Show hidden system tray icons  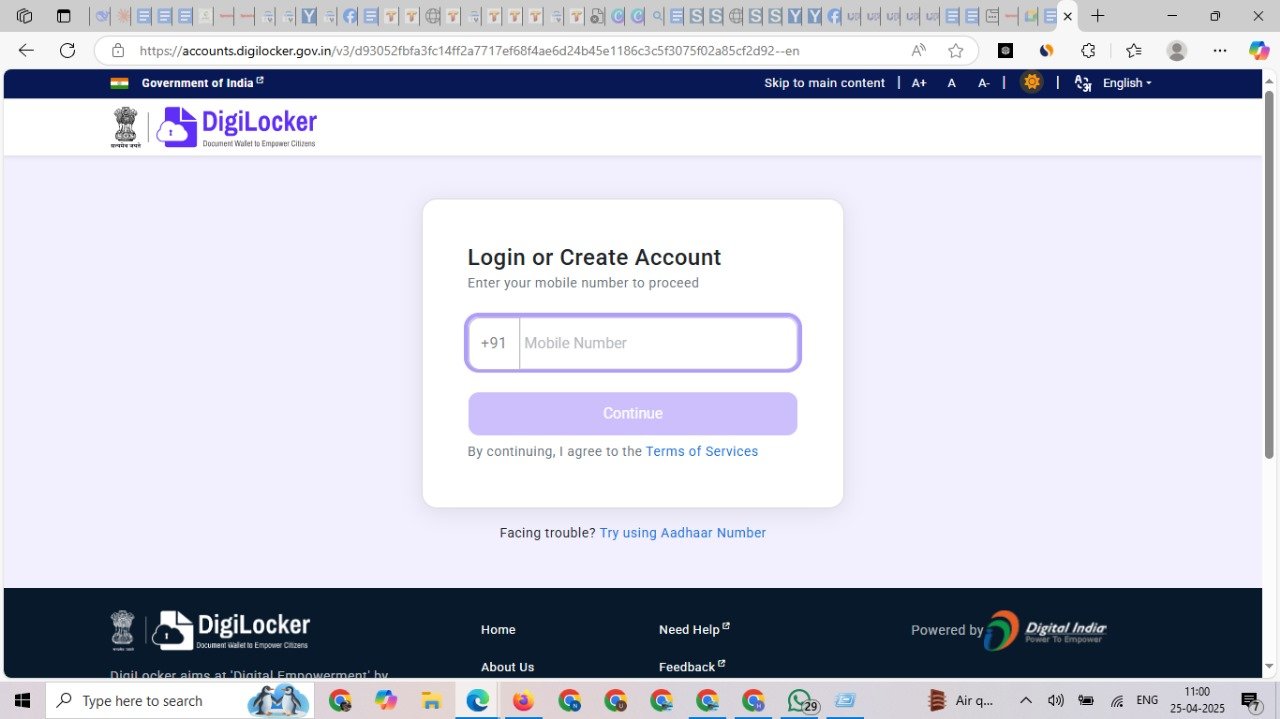[1025, 701]
